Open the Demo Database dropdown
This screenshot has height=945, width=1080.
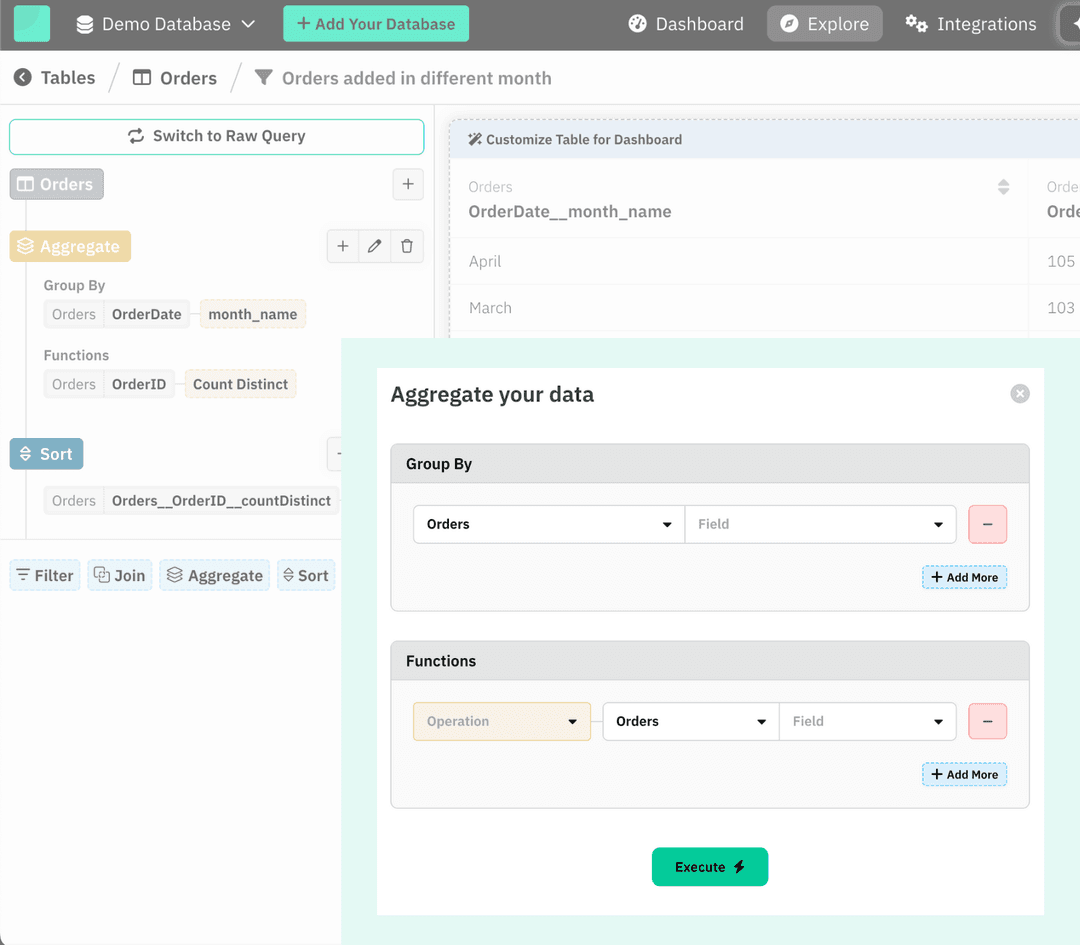coord(165,24)
